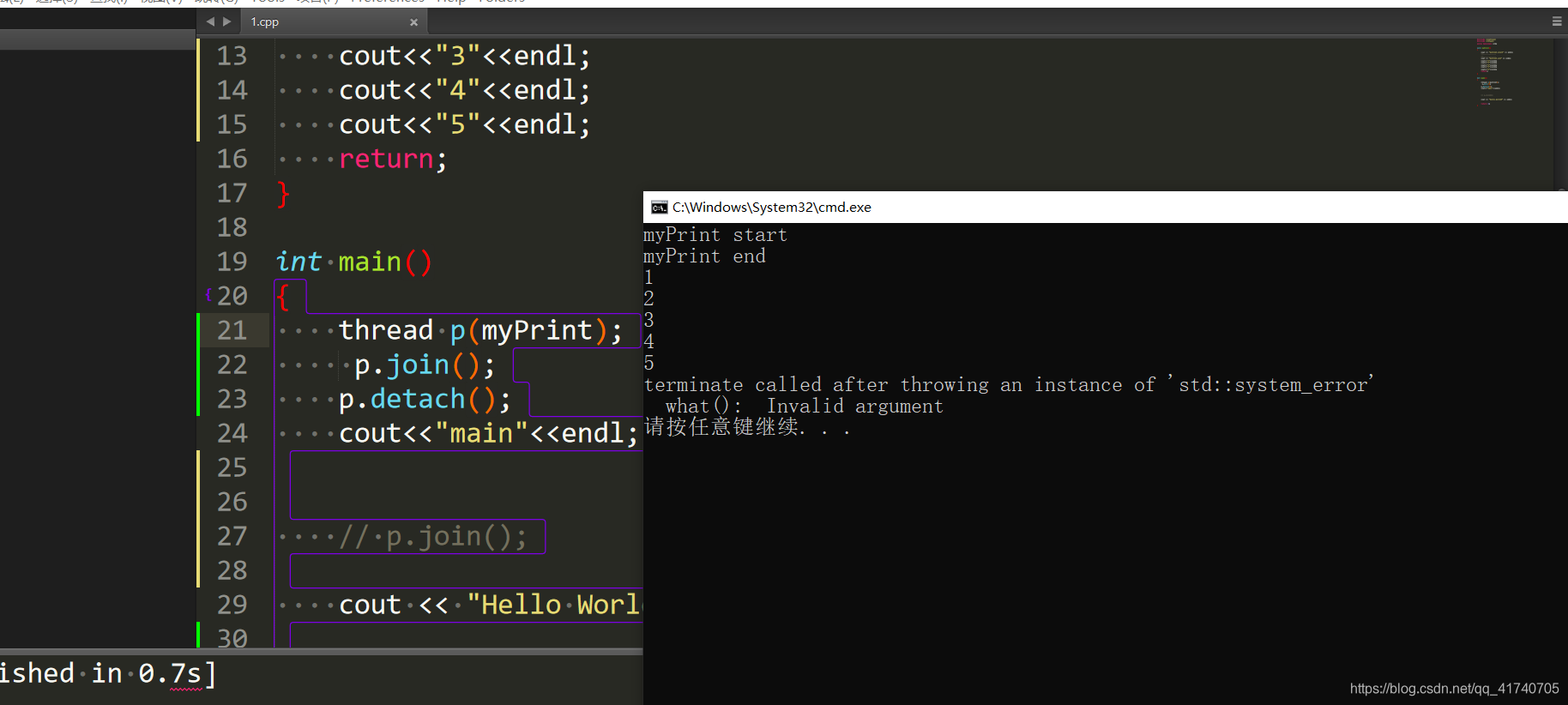Click output number 1 in cmd window
Image resolution: width=1568 pixels, height=705 pixels.
[648, 277]
